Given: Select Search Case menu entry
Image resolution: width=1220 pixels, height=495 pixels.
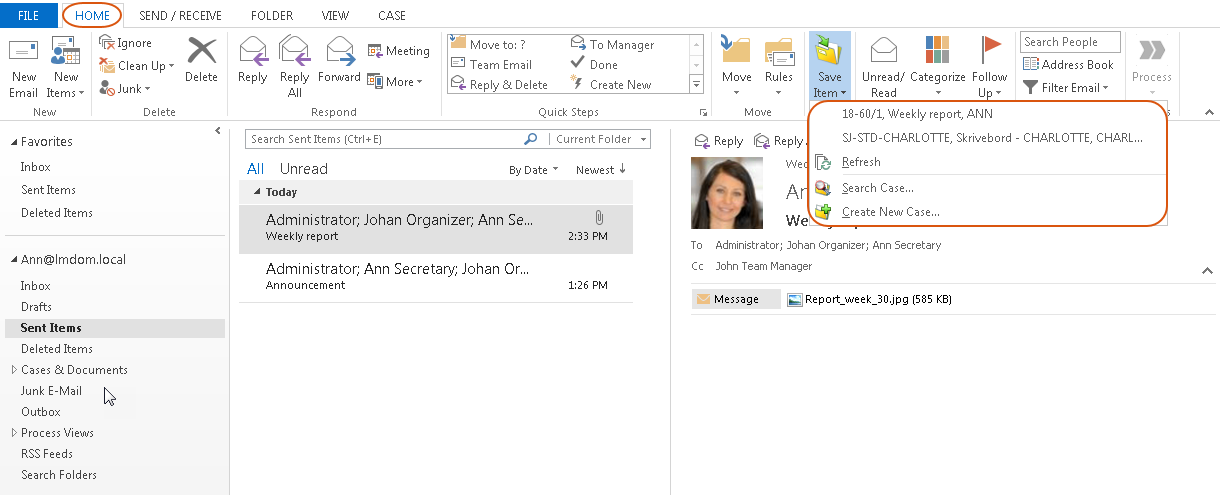Looking at the screenshot, I should click(877, 188).
